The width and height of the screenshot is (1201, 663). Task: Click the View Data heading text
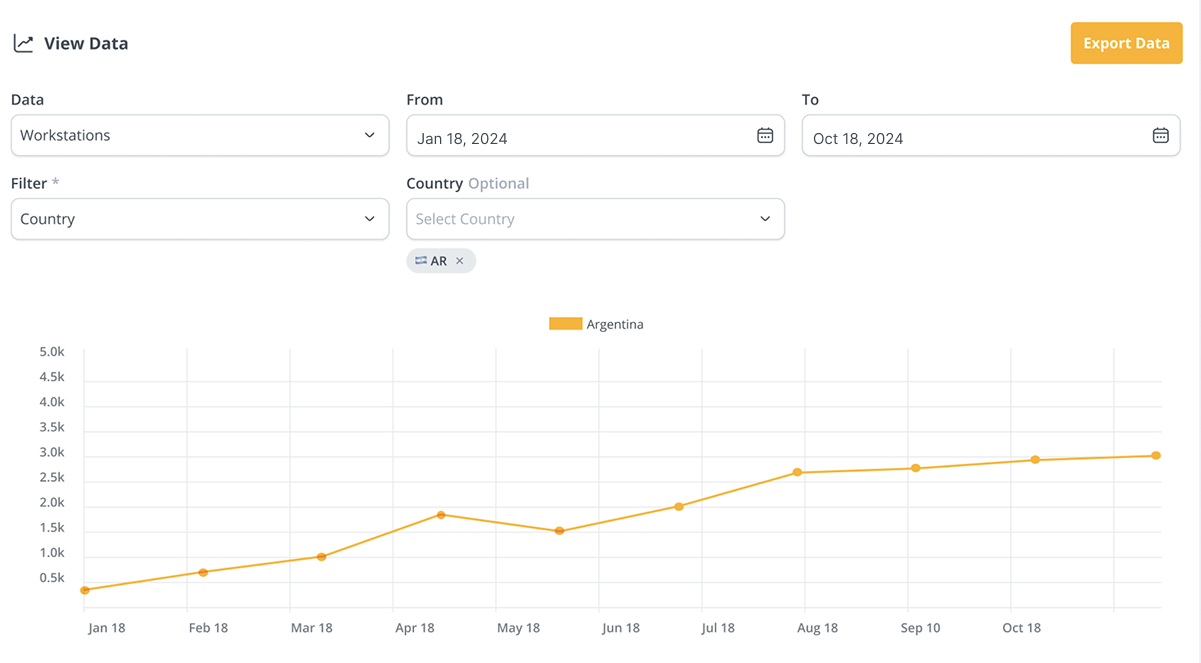[86, 44]
